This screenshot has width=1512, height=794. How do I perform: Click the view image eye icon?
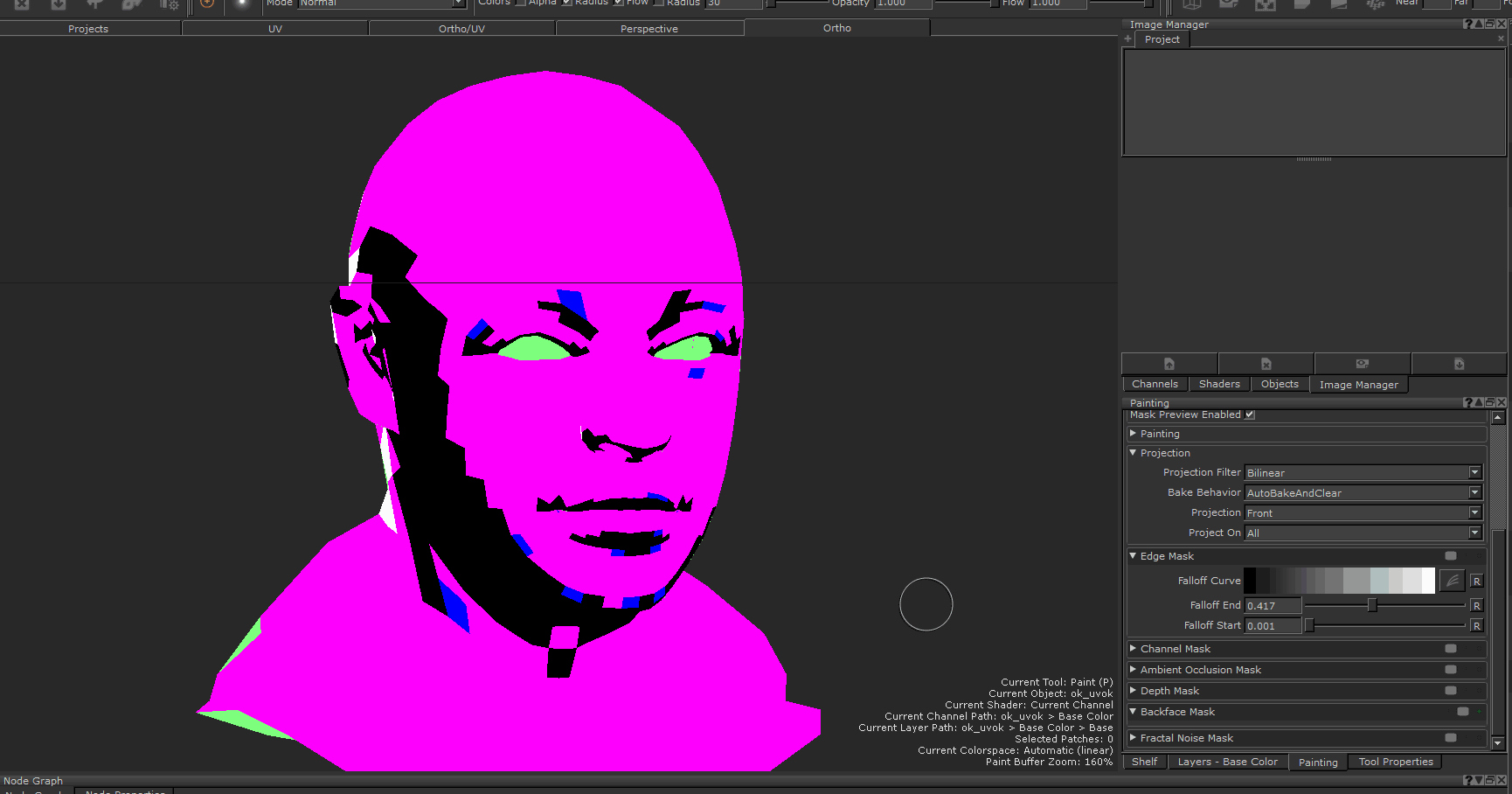(1362, 364)
